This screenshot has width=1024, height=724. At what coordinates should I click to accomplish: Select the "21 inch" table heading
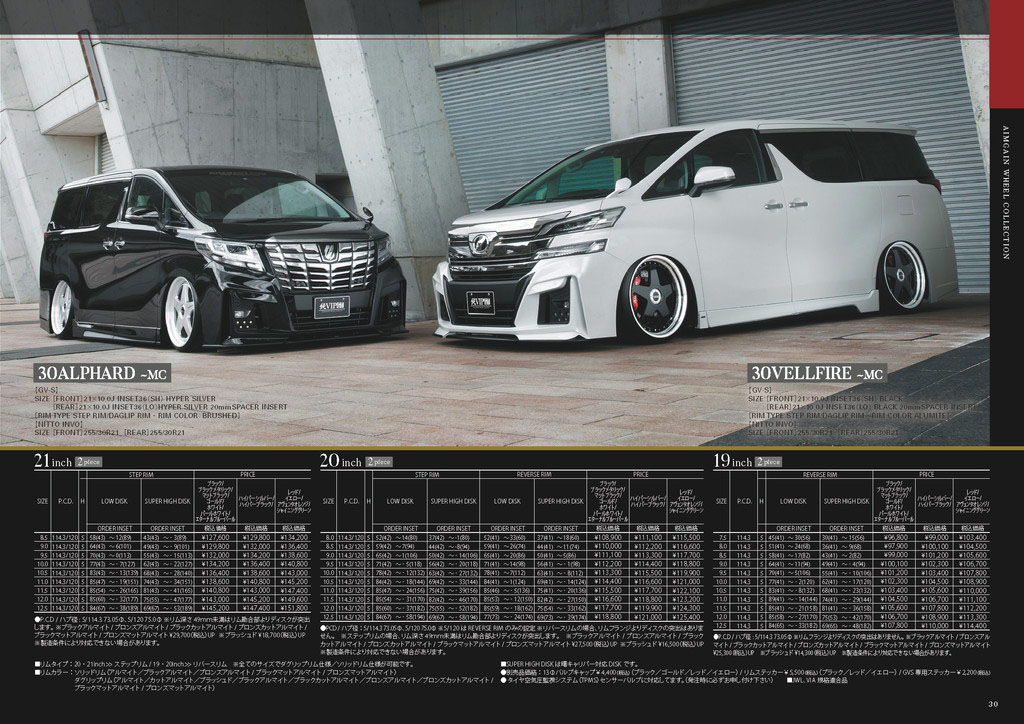tap(53, 461)
